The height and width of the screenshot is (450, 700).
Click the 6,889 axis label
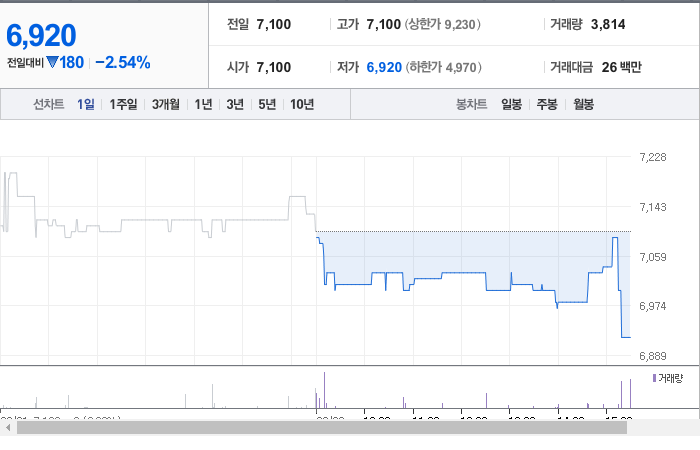pyautogui.click(x=653, y=356)
